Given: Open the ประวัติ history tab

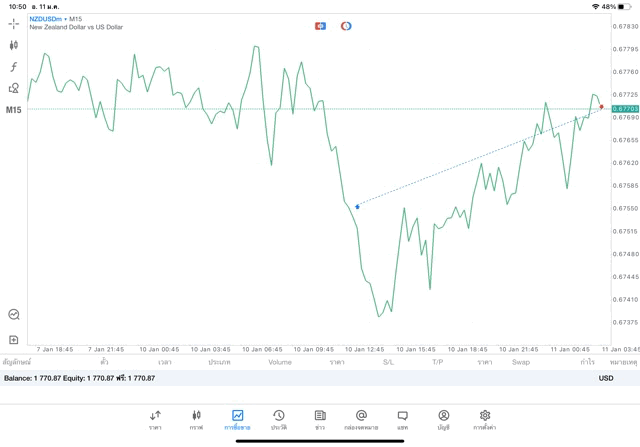Looking at the screenshot, I should [x=278, y=418].
